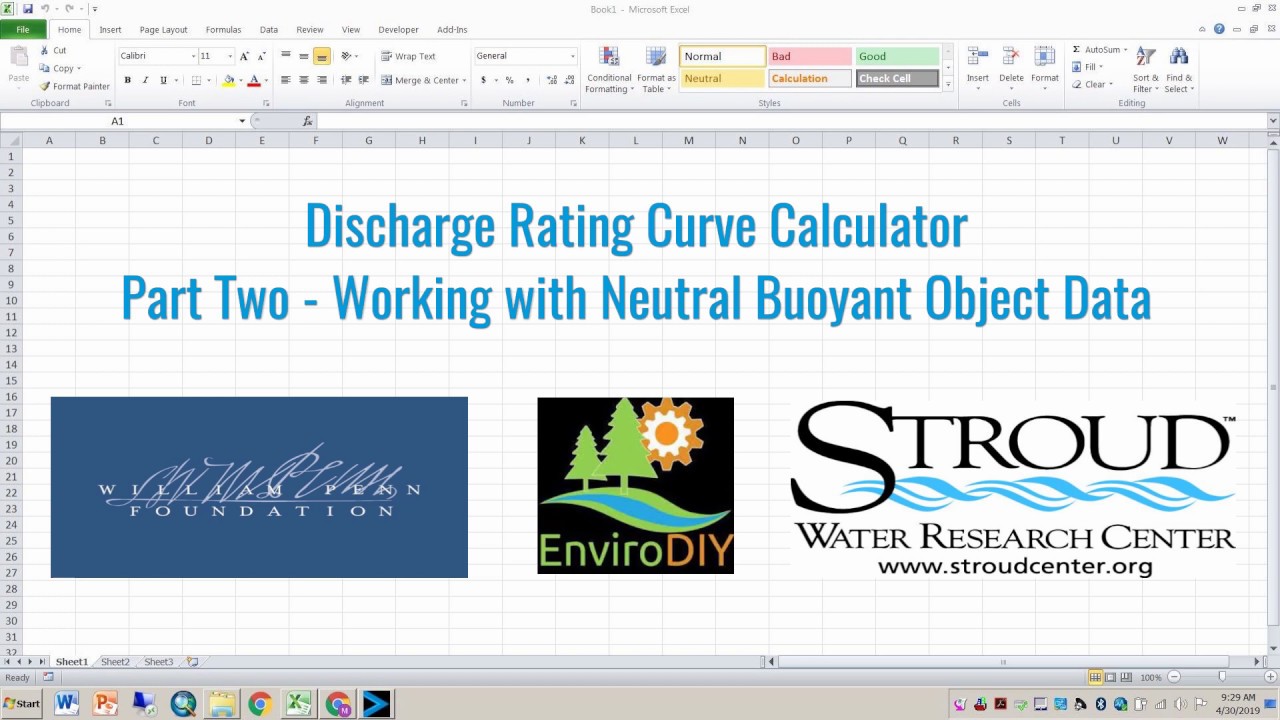The height and width of the screenshot is (720, 1280).
Task: Click the zoom slider handle
Action: point(1222,677)
